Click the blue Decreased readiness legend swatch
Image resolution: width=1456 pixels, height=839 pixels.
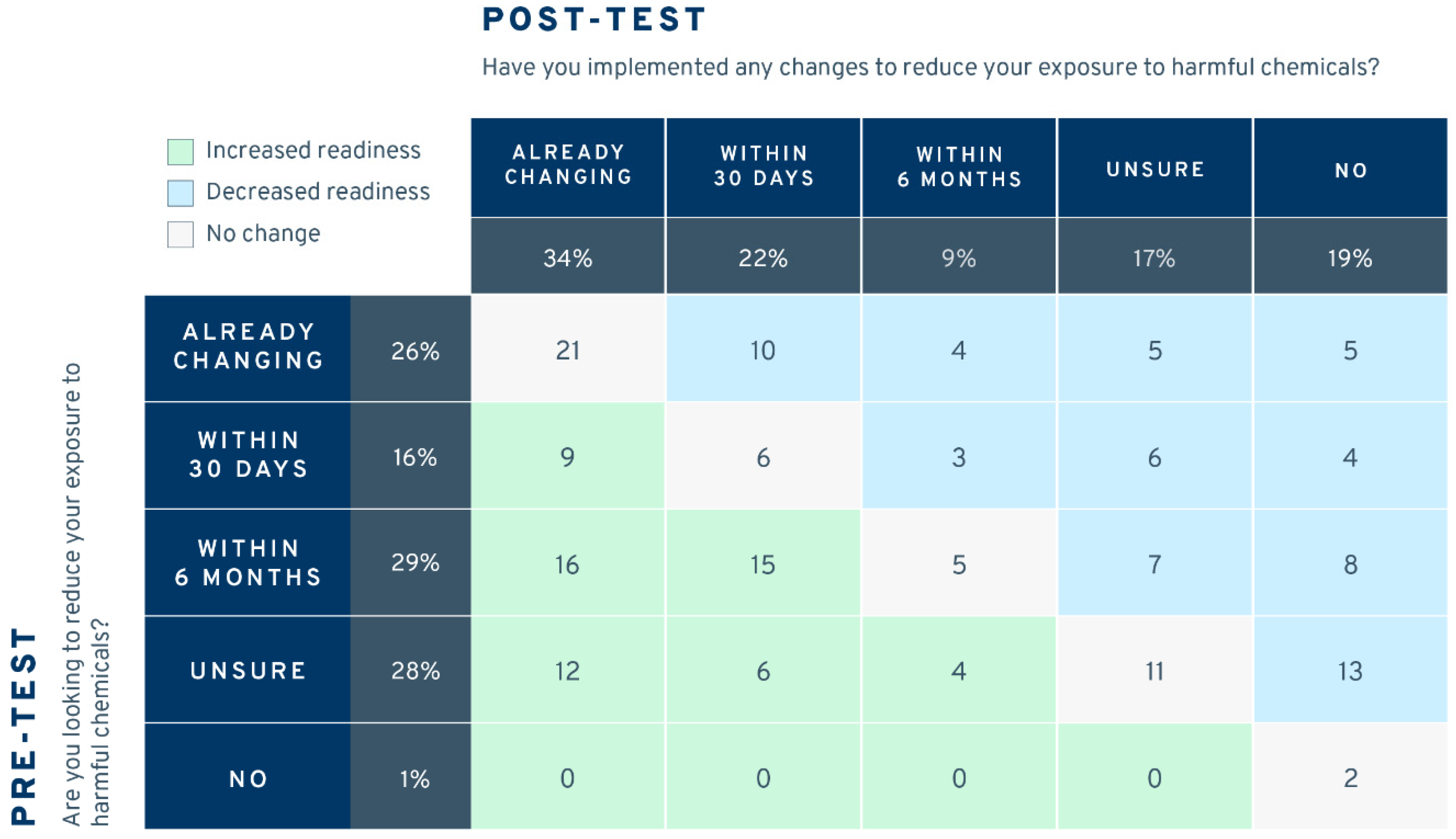click(x=180, y=193)
